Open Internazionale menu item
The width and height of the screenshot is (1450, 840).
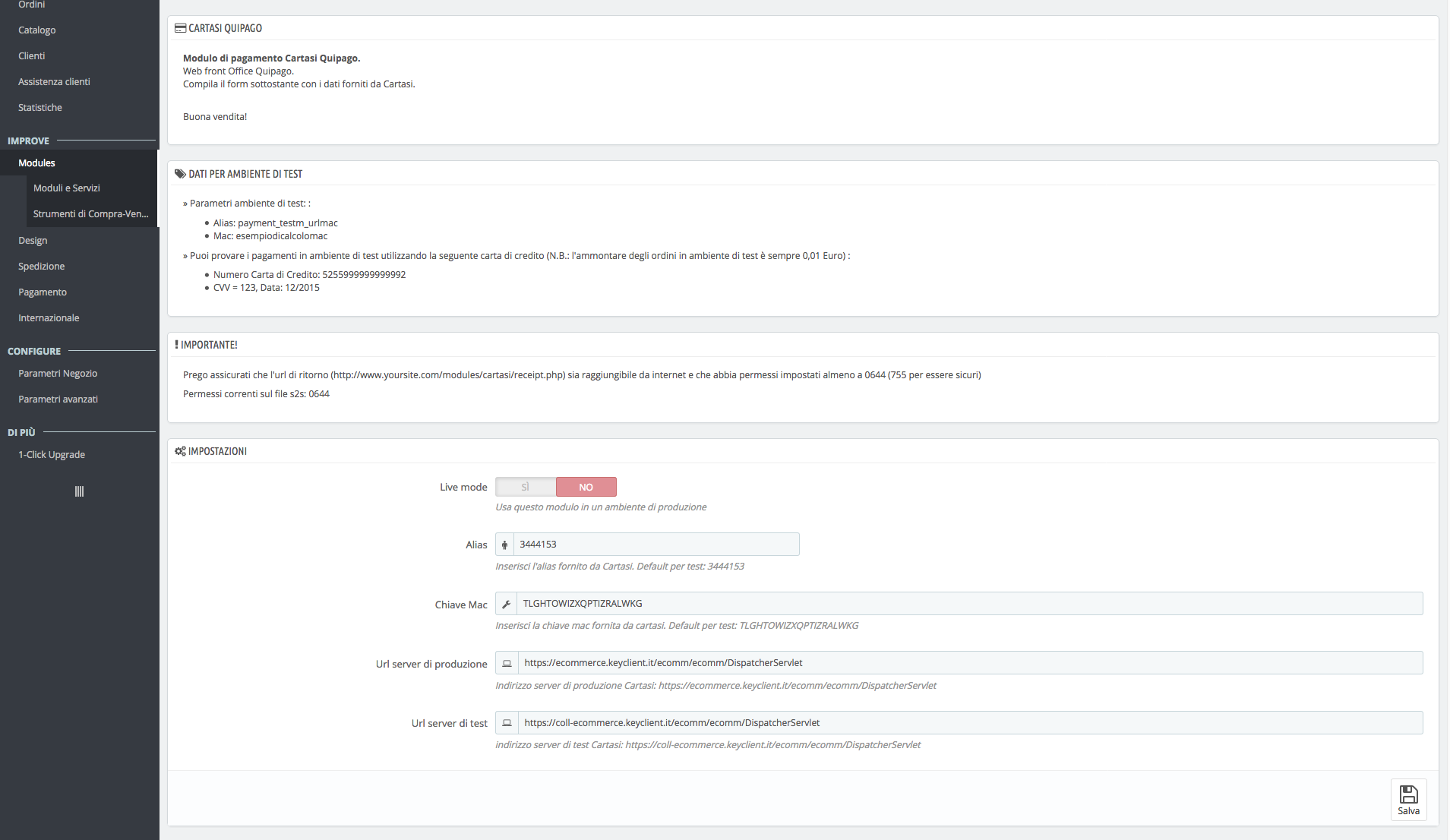click(49, 318)
